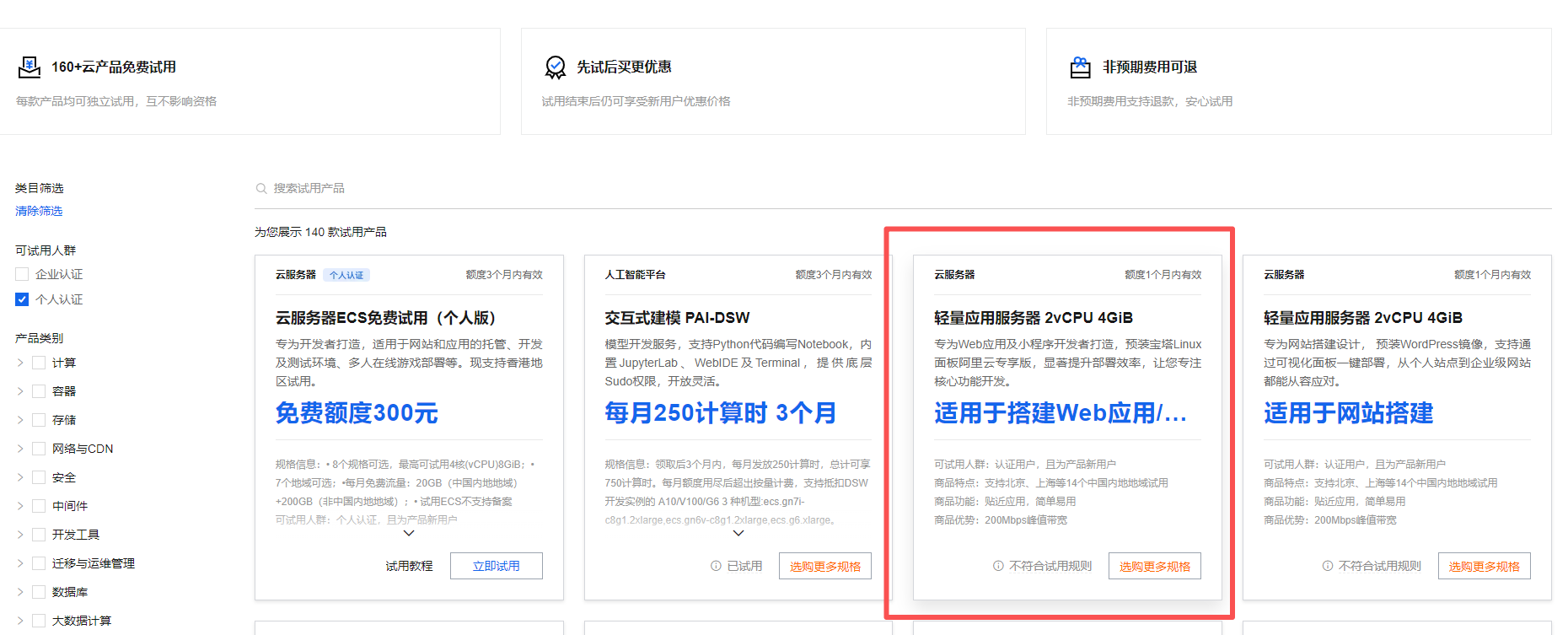Click the 不符合试用规则 info icon in Web应用 card
The height and width of the screenshot is (635, 1568).
click(x=998, y=566)
